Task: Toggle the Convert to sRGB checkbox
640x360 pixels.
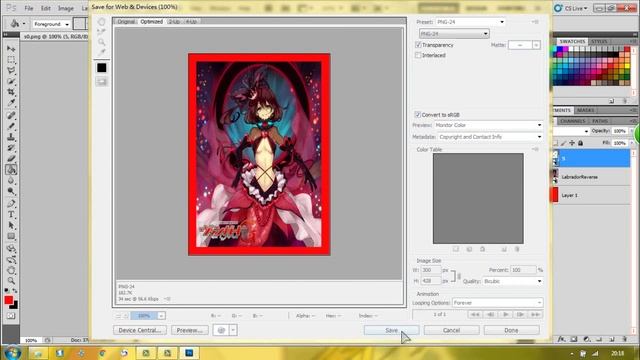Action: [x=417, y=115]
